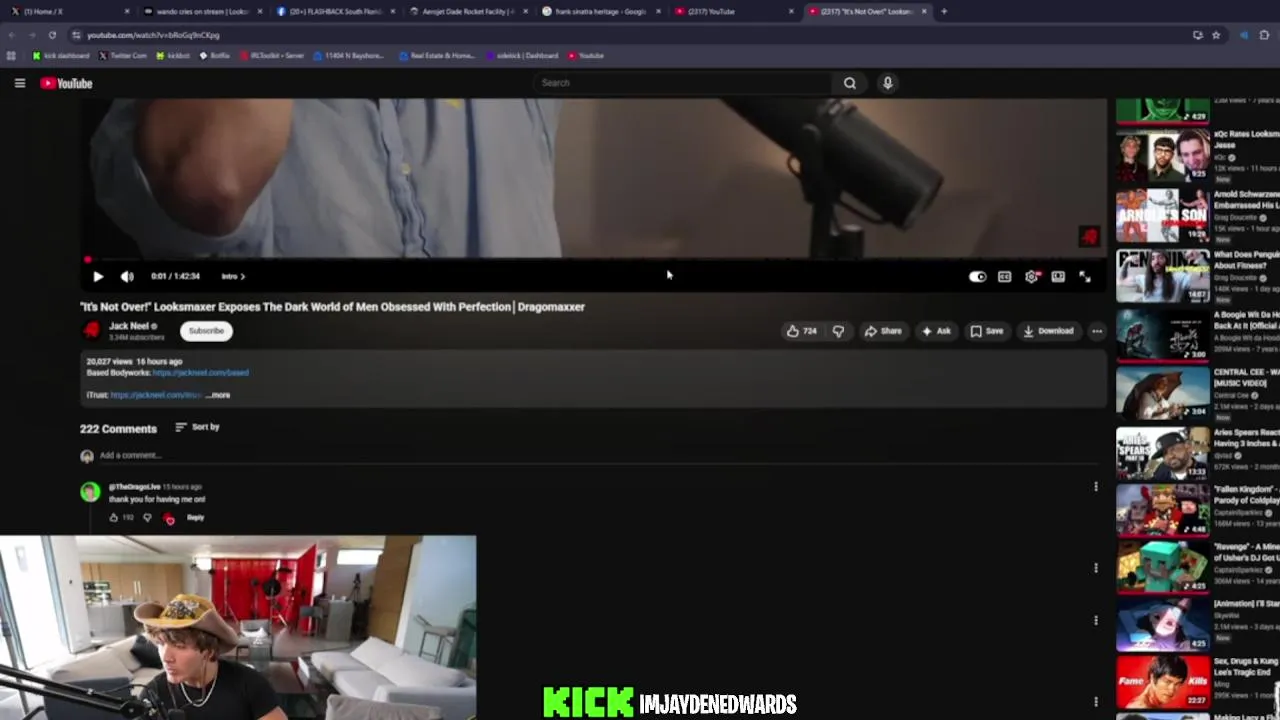The image size is (1280, 720).
Task: Like the 'thank you for having me on' comment
Action: tap(113, 518)
